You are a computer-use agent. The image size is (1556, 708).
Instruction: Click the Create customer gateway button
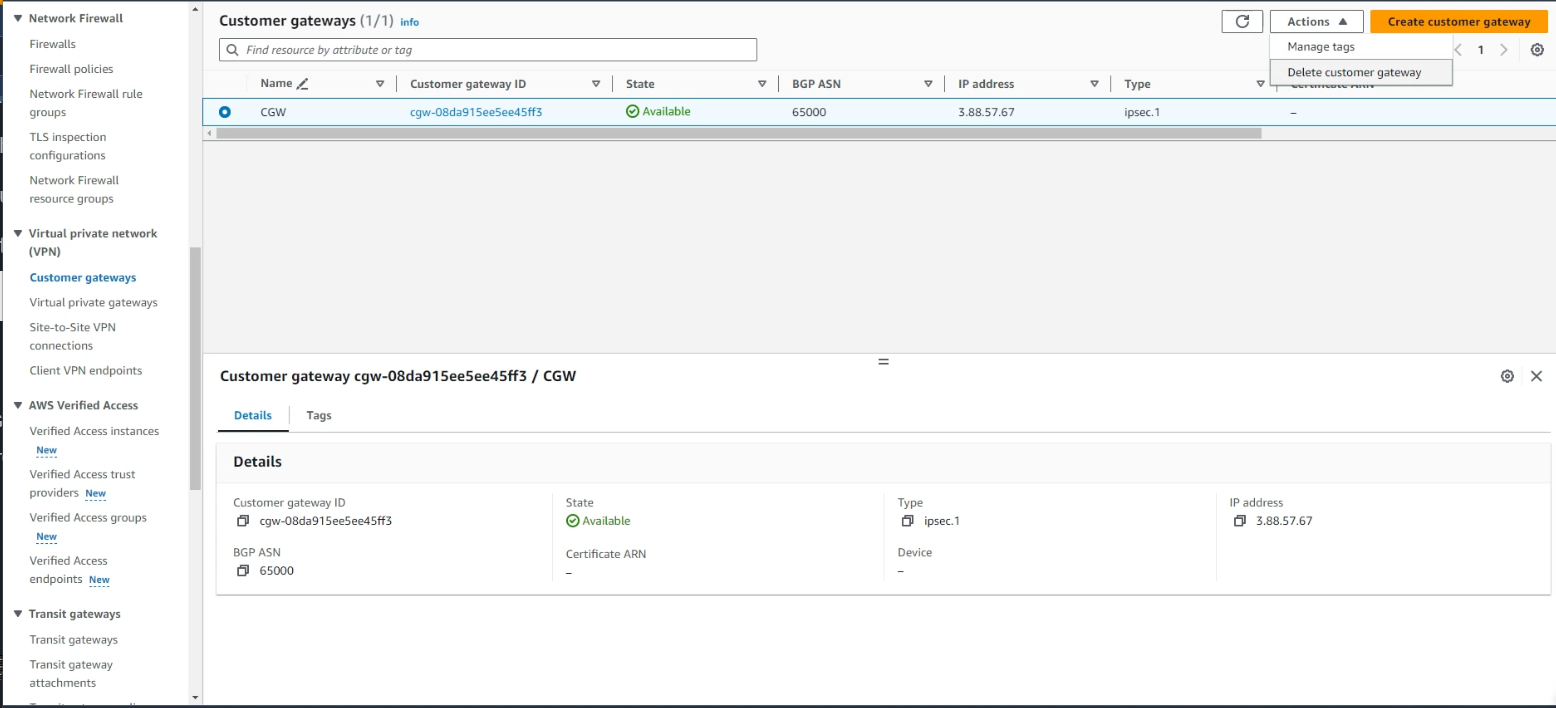[x=1458, y=22]
